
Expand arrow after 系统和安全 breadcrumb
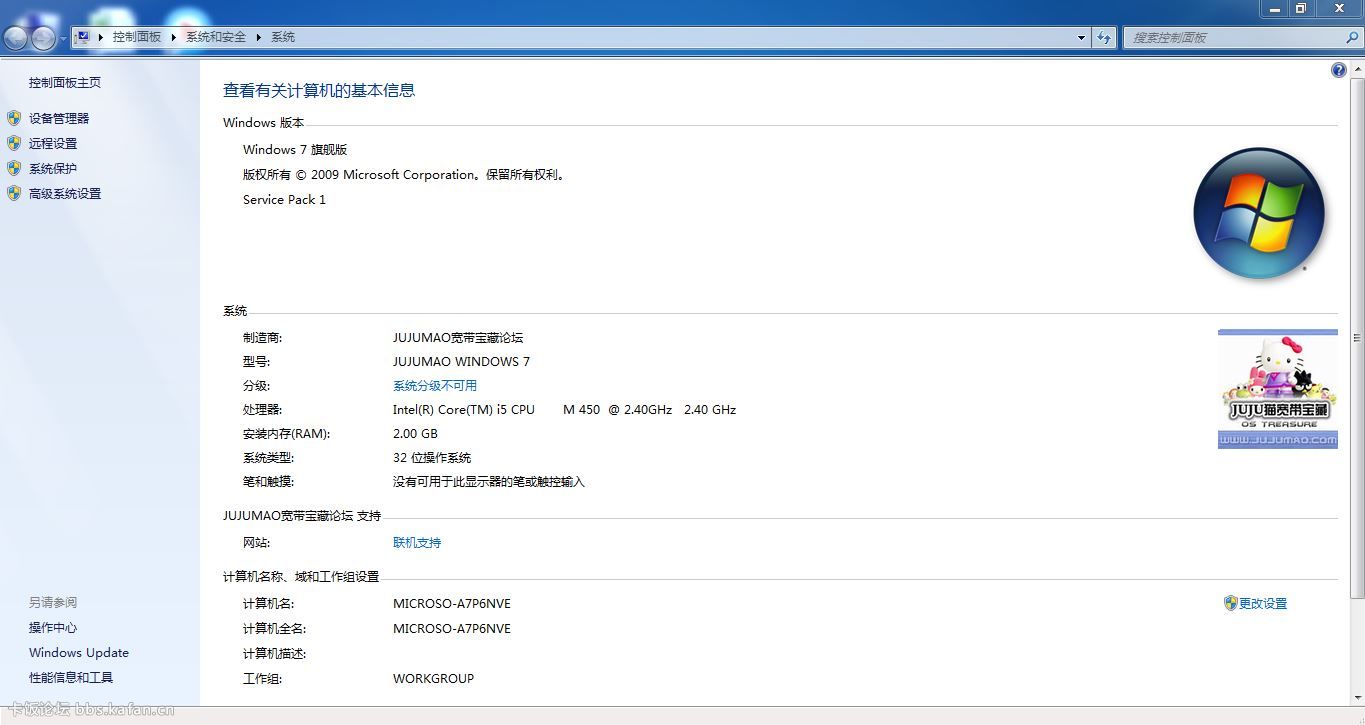click(x=259, y=37)
